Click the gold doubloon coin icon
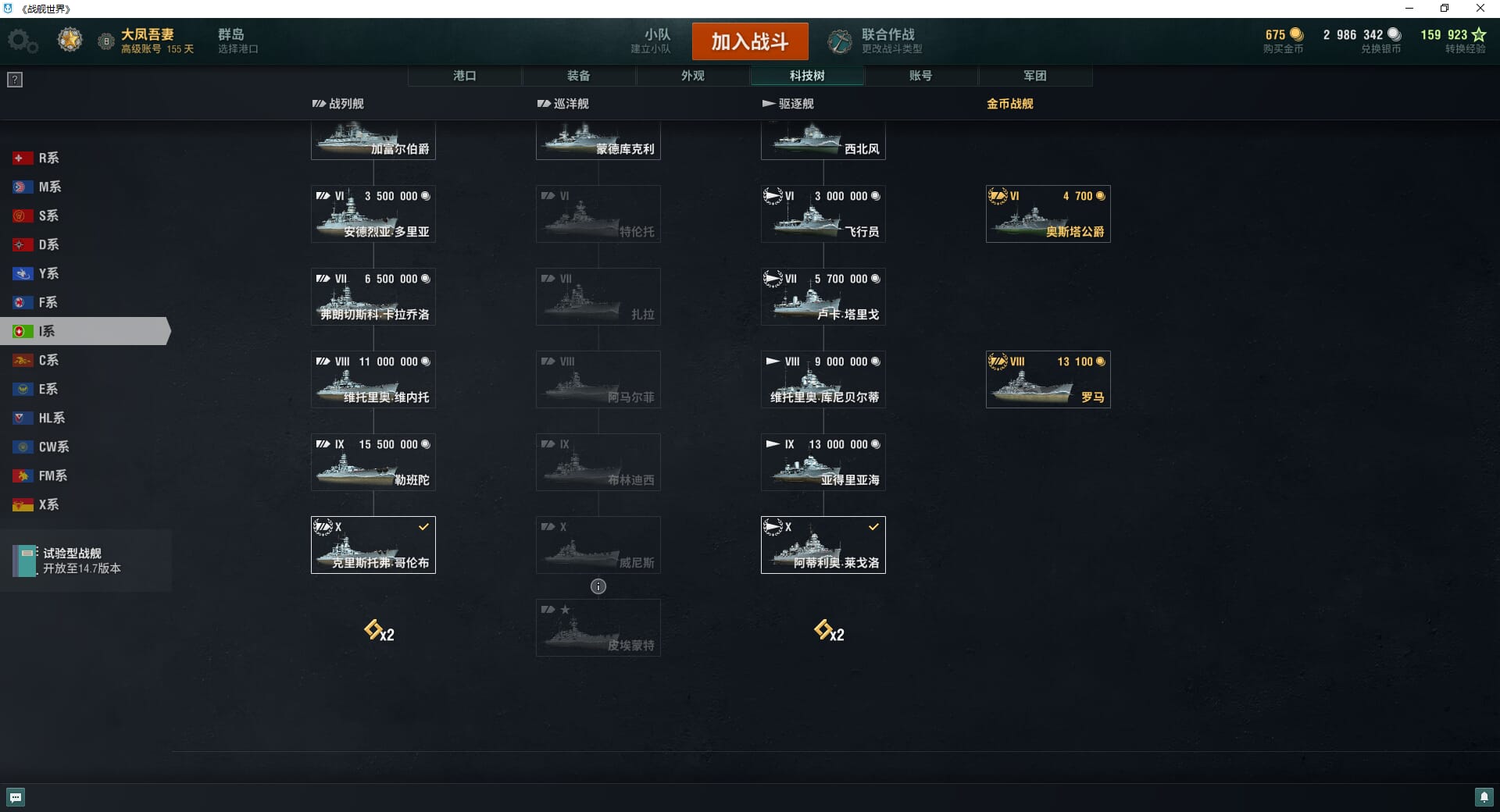The image size is (1500, 812). click(1296, 34)
